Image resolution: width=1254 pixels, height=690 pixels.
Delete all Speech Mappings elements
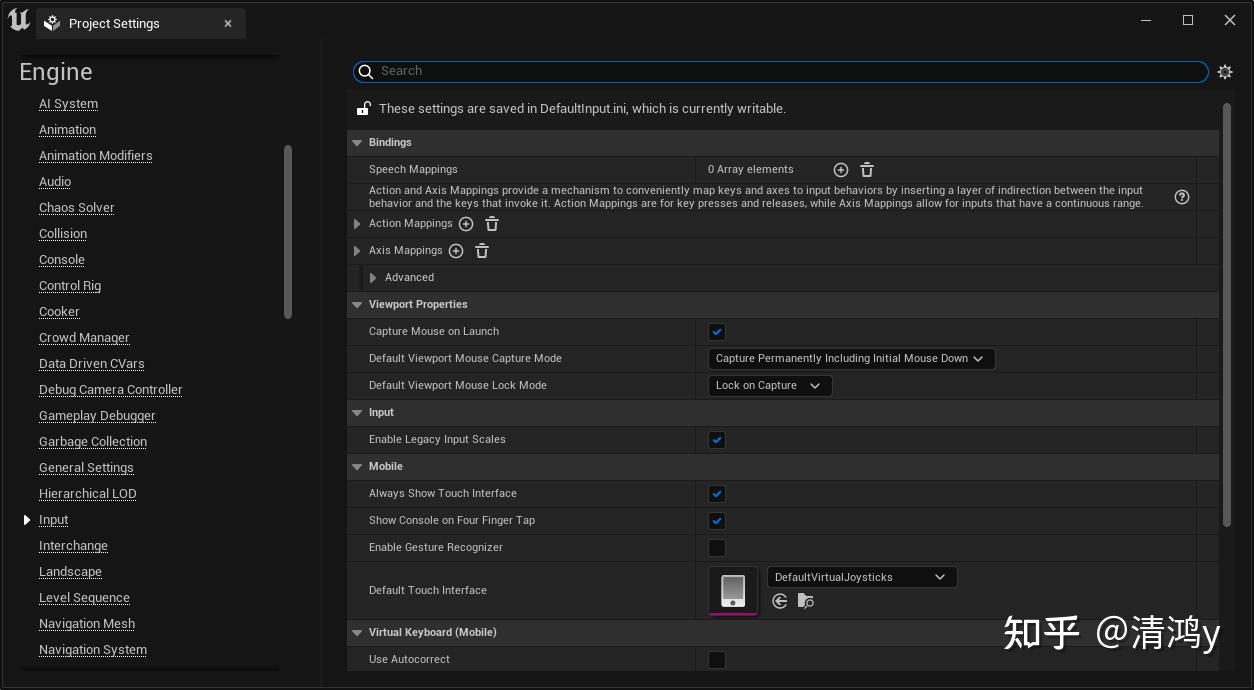(867, 170)
